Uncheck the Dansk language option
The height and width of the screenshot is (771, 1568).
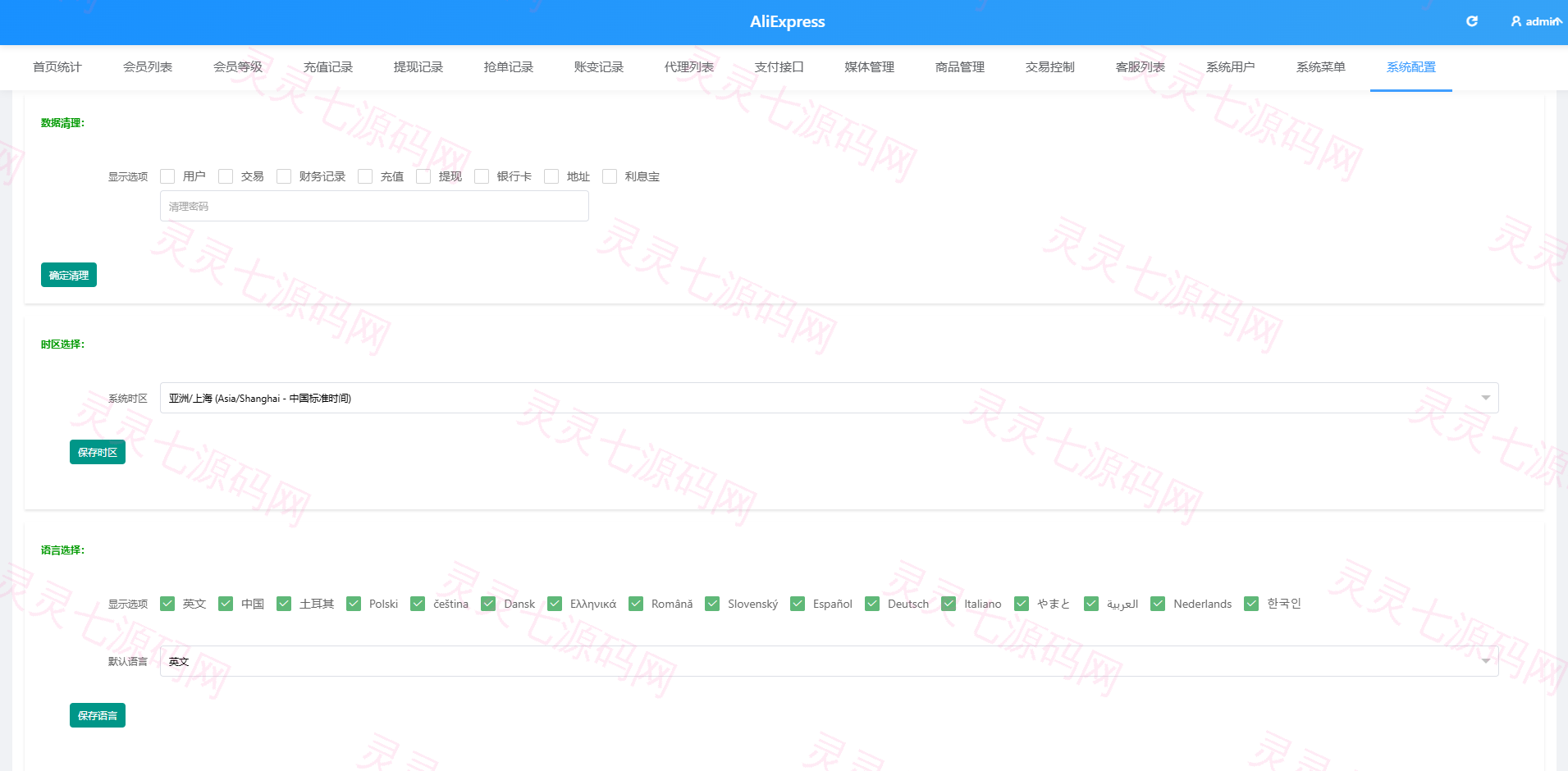pos(488,604)
